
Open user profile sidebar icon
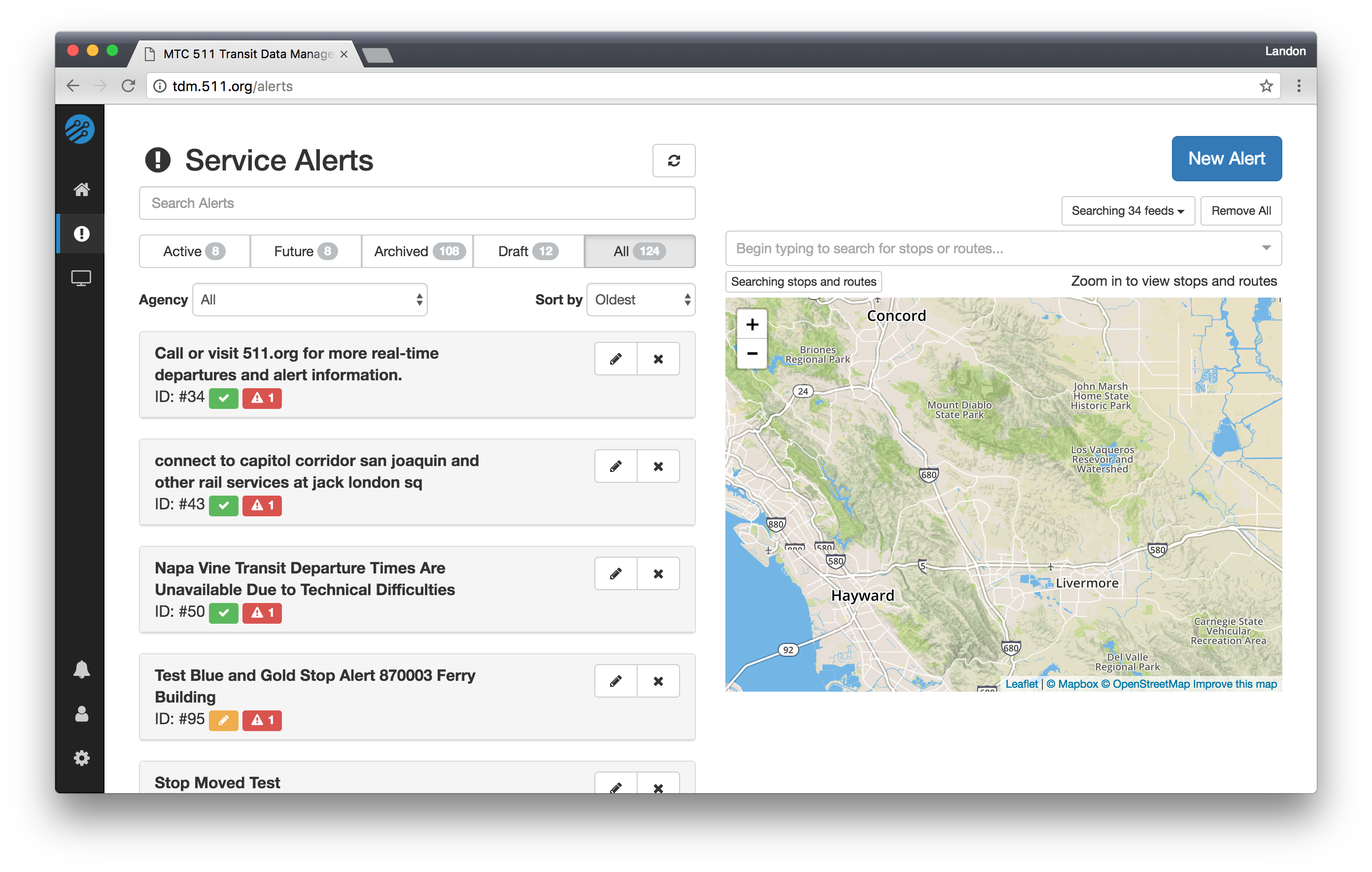coord(81,714)
